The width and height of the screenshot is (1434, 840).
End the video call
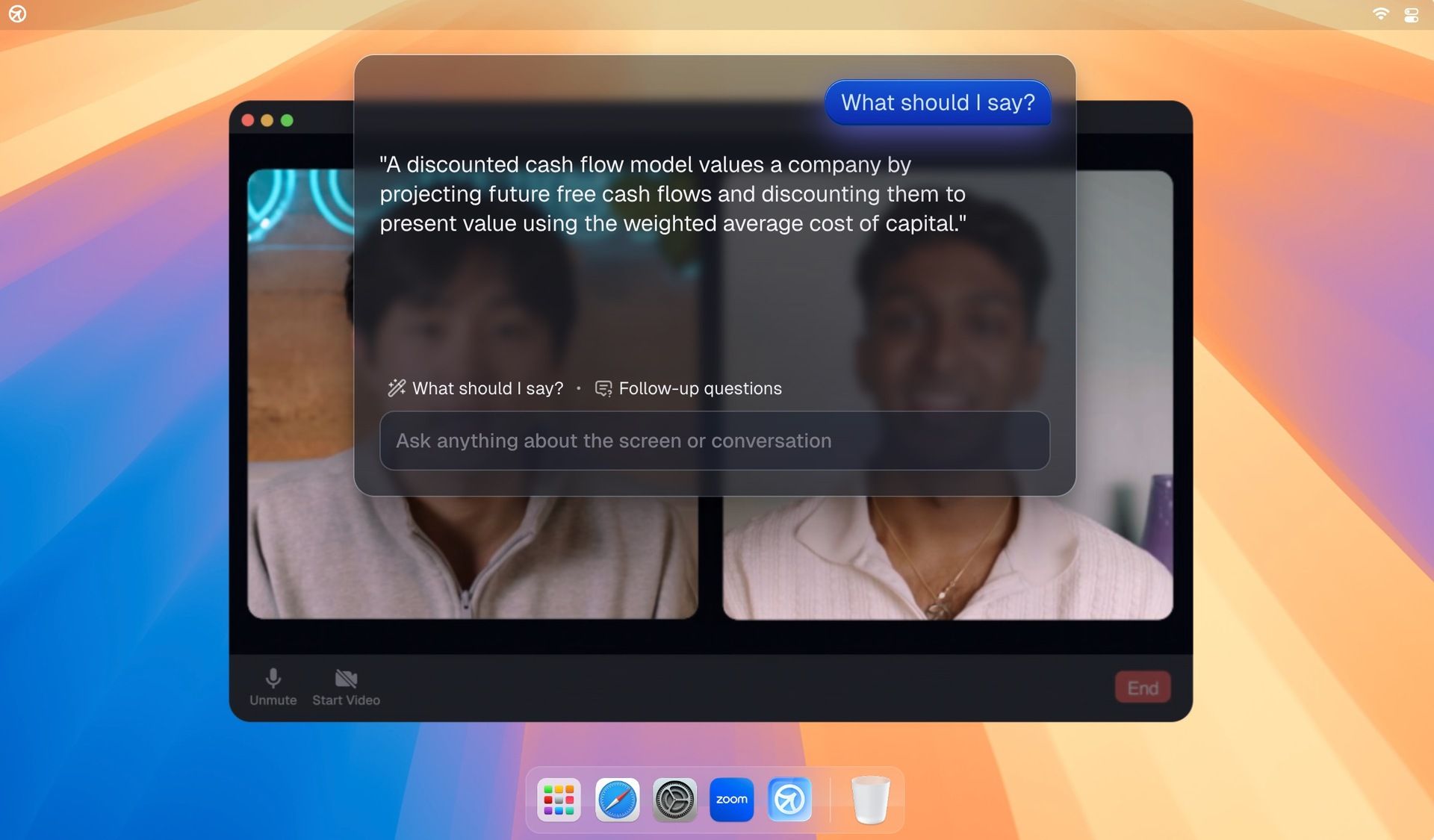[1142, 688]
